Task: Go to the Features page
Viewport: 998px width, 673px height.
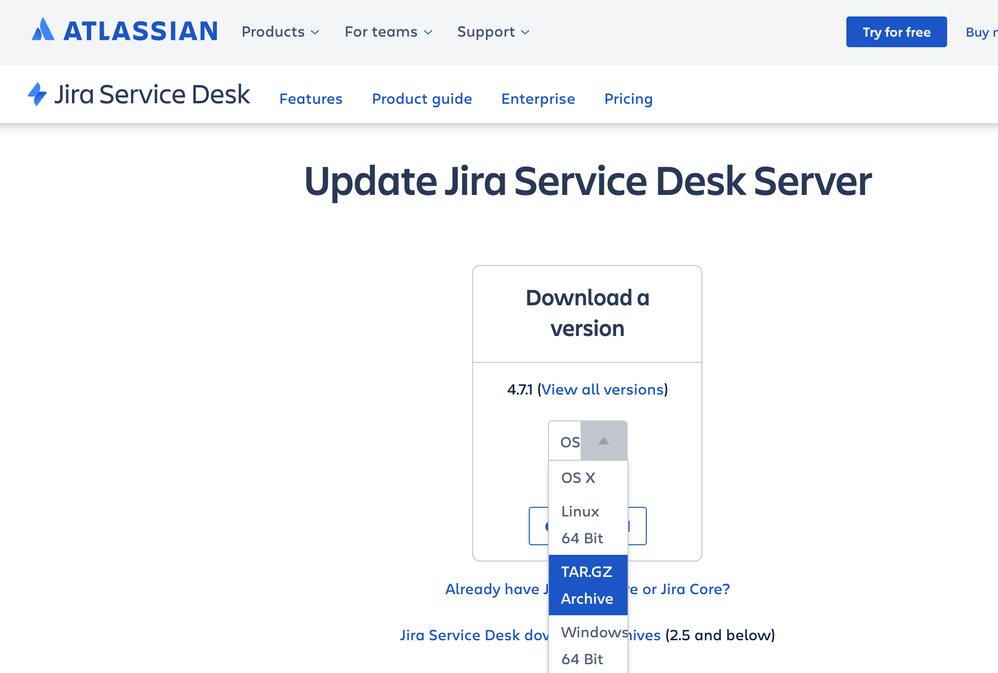Action: point(311,99)
